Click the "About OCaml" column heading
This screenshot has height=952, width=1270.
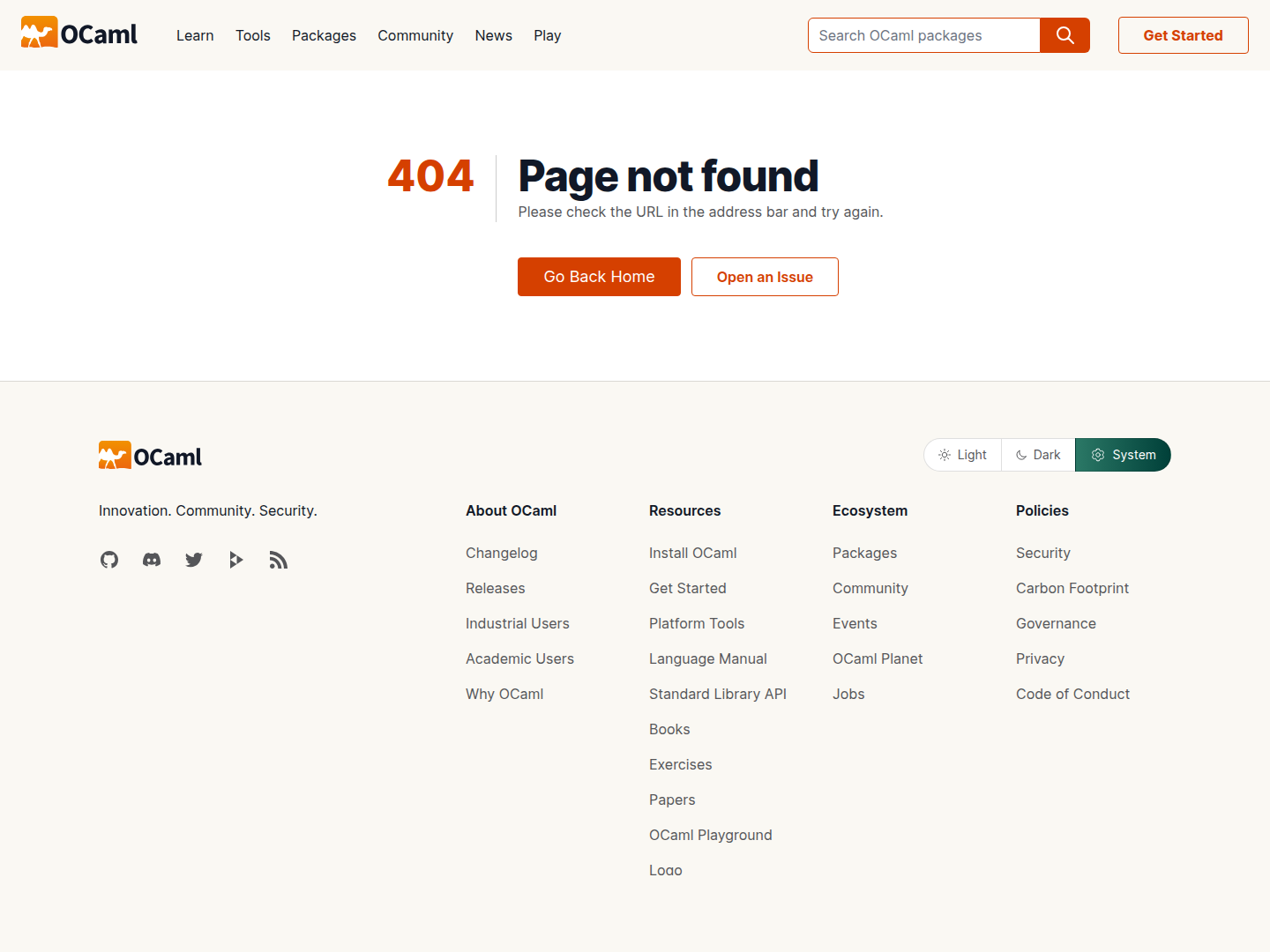(x=512, y=510)
